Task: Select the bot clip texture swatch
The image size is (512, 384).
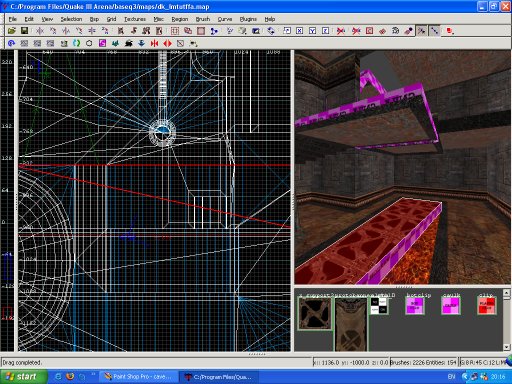Action: pyautogui.click(x=415, y=306)
